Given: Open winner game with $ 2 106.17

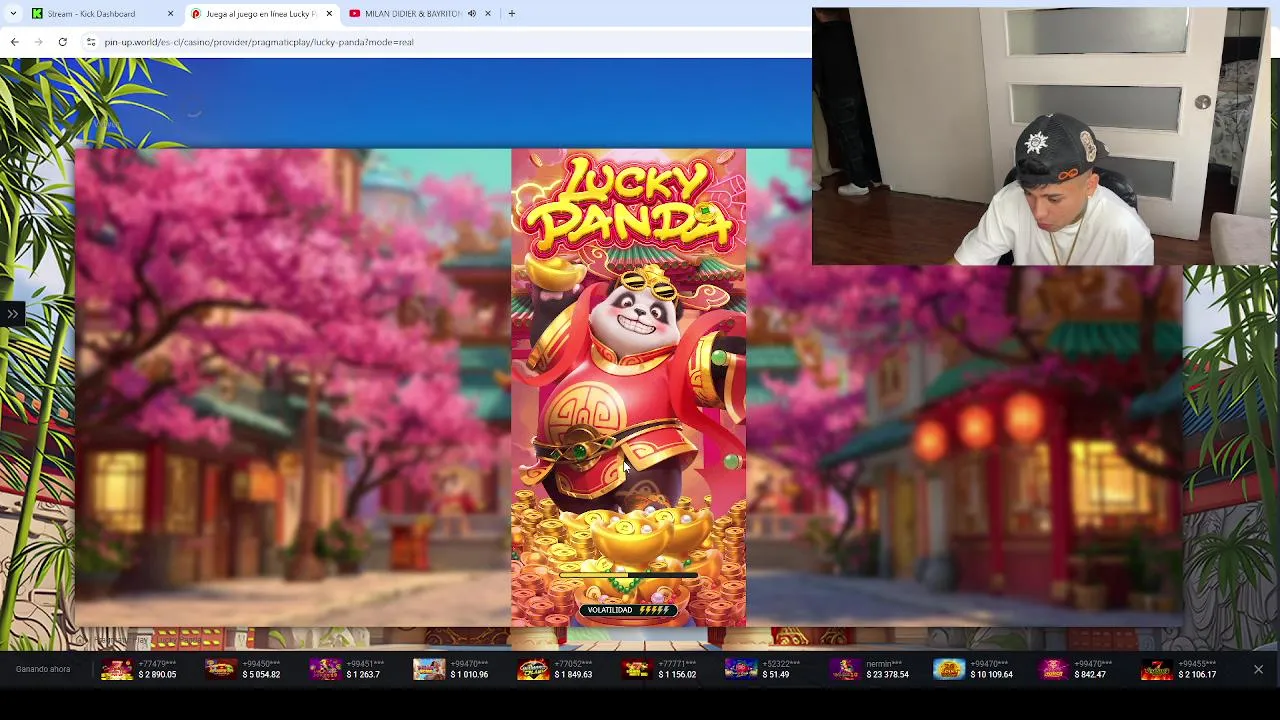Looking at the screenshot, I should pos(1180,669).
